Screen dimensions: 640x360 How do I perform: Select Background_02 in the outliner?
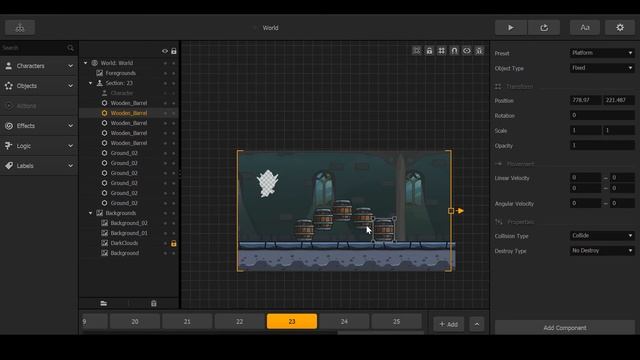pos(129,223)
